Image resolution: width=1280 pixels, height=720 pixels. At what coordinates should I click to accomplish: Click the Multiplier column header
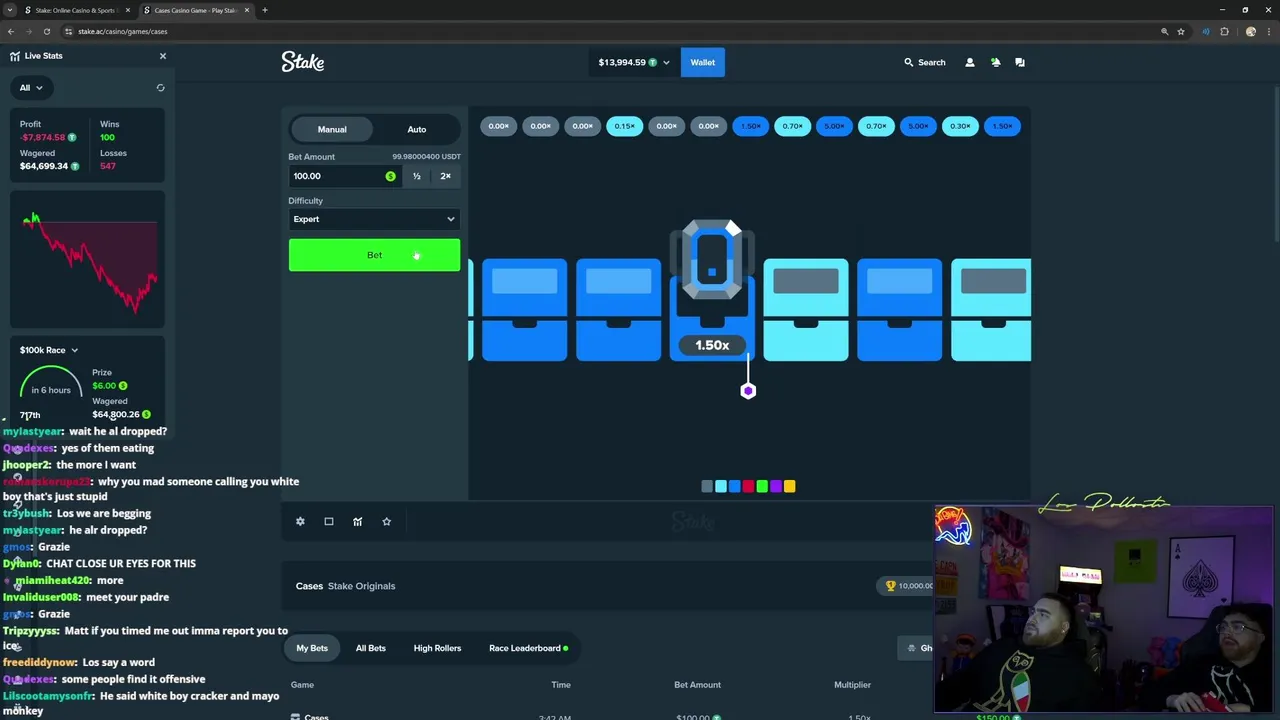(x=852, y=685)
